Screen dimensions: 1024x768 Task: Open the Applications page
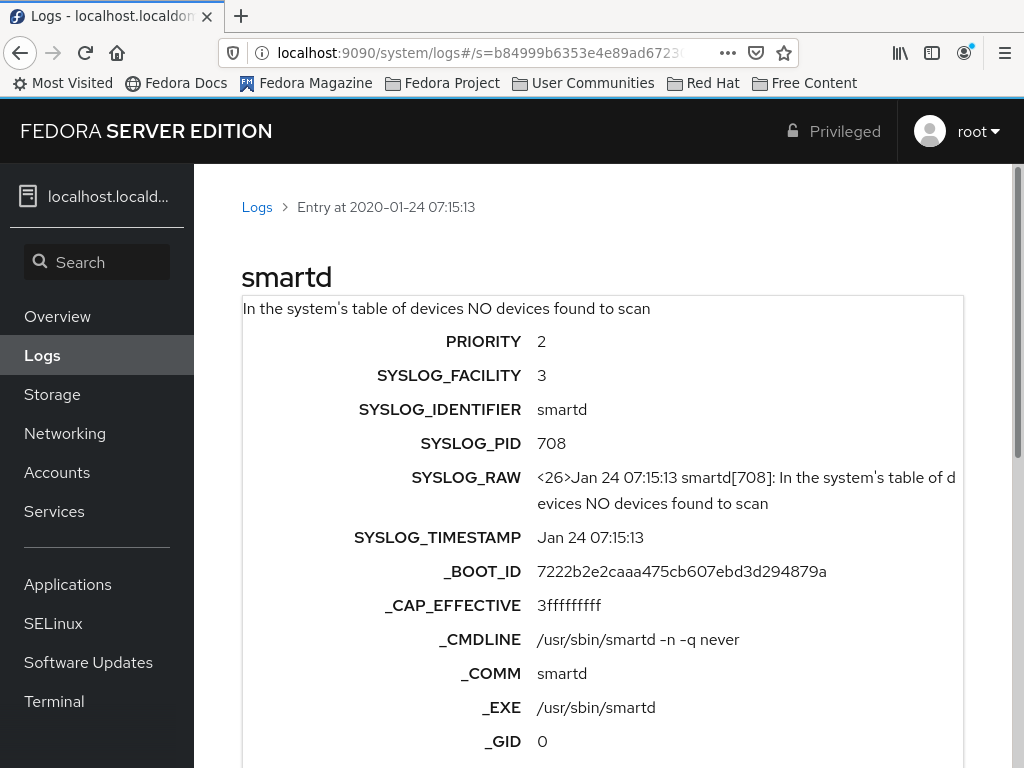click(97, 584)
